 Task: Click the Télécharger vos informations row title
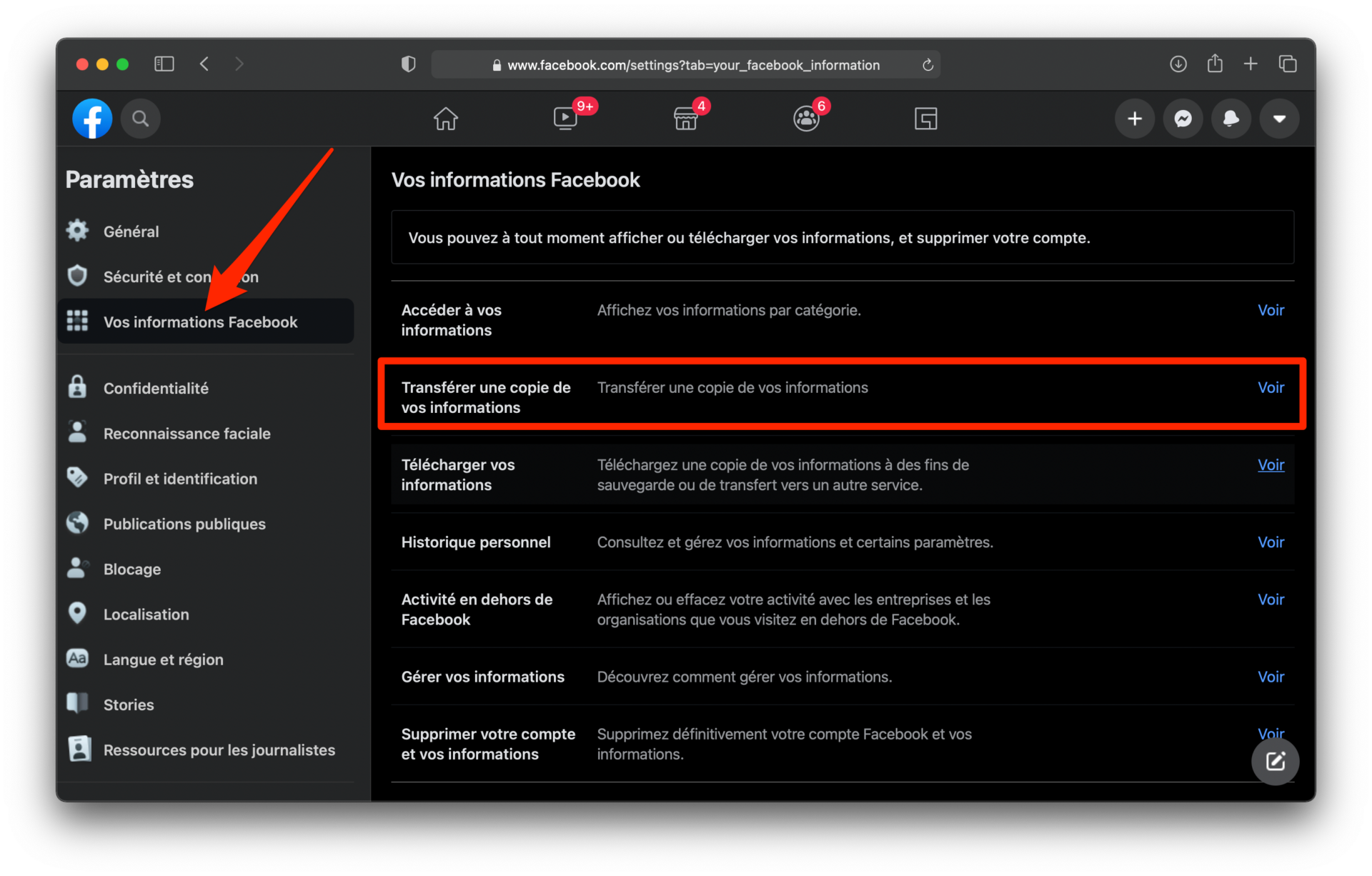pyautogui.click(x=458, y=474)
